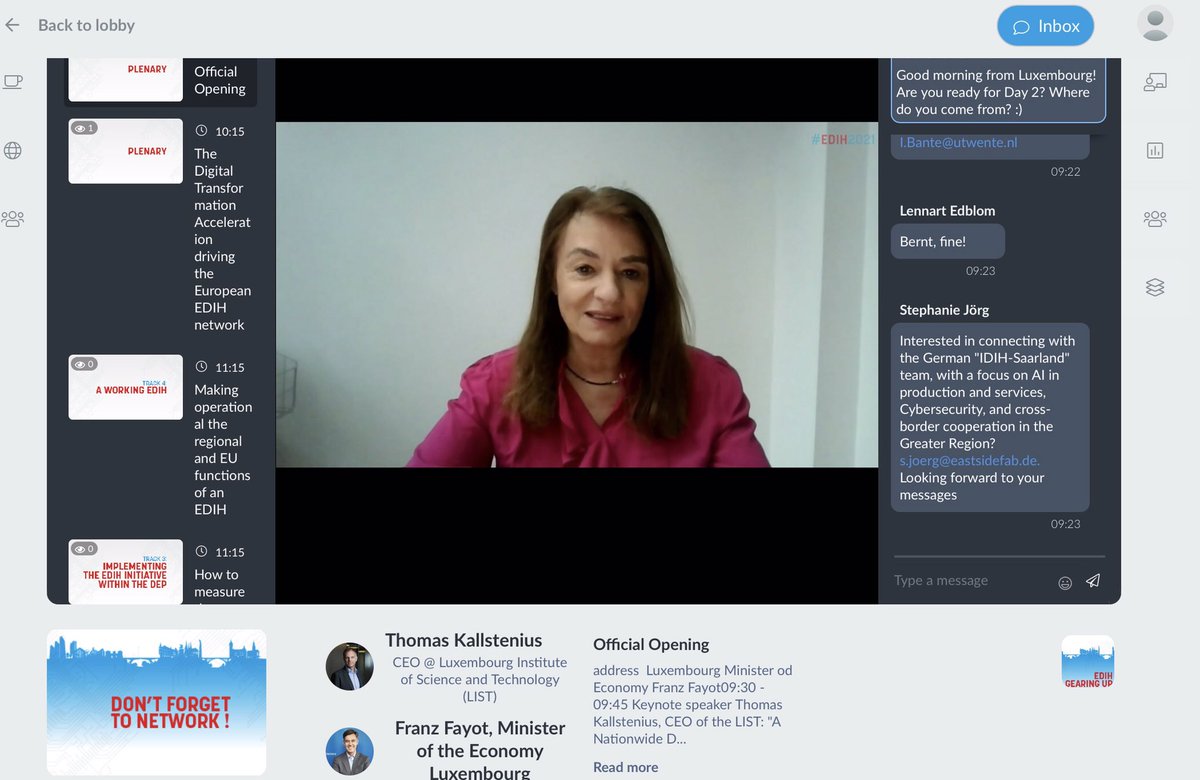
Task: Click the Don't Forget to Network banner
Action: pos(157,703)
